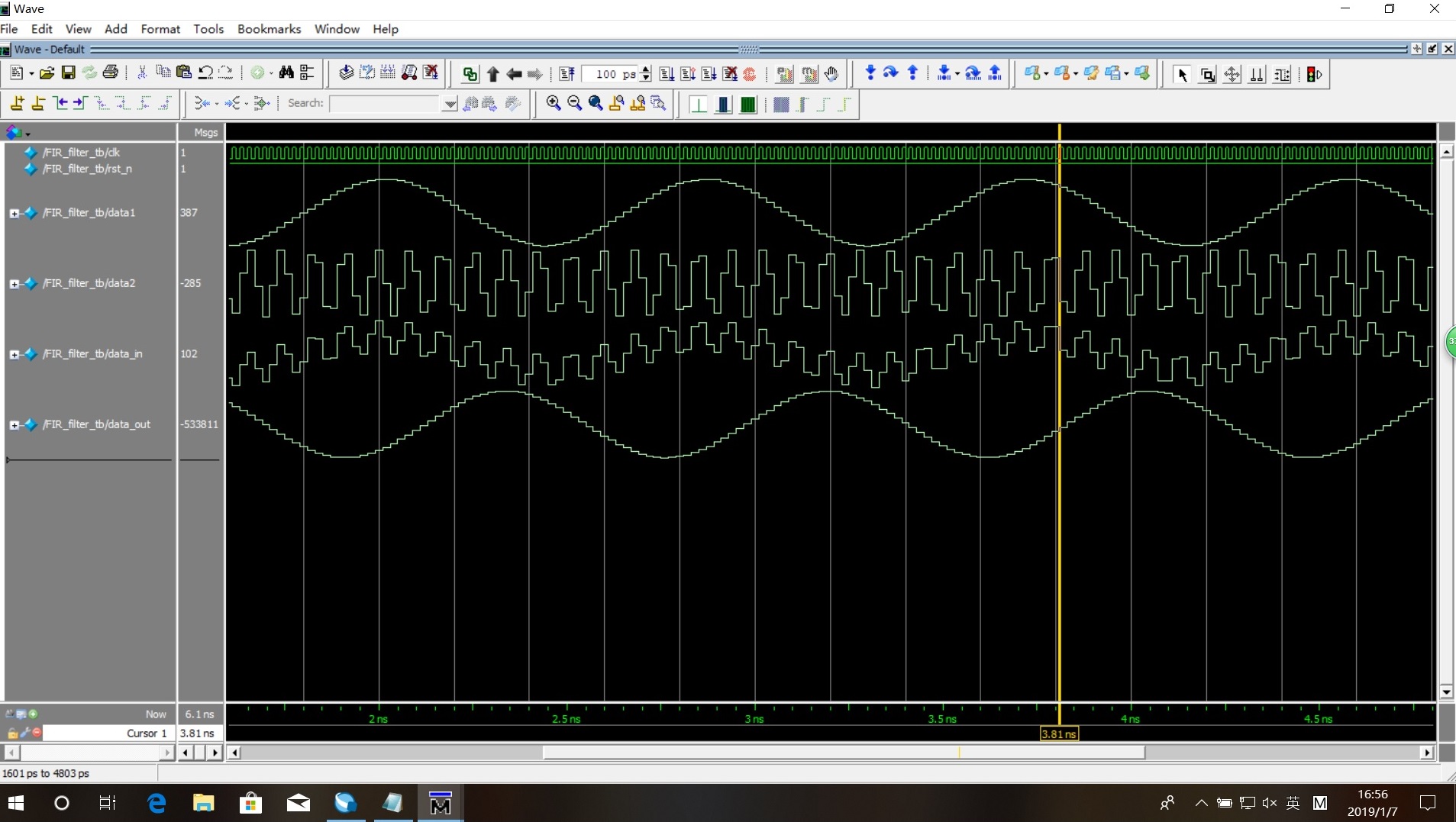Open the Mail app from the taskbar
The image size is (1456, 822).
click(298, 803)
